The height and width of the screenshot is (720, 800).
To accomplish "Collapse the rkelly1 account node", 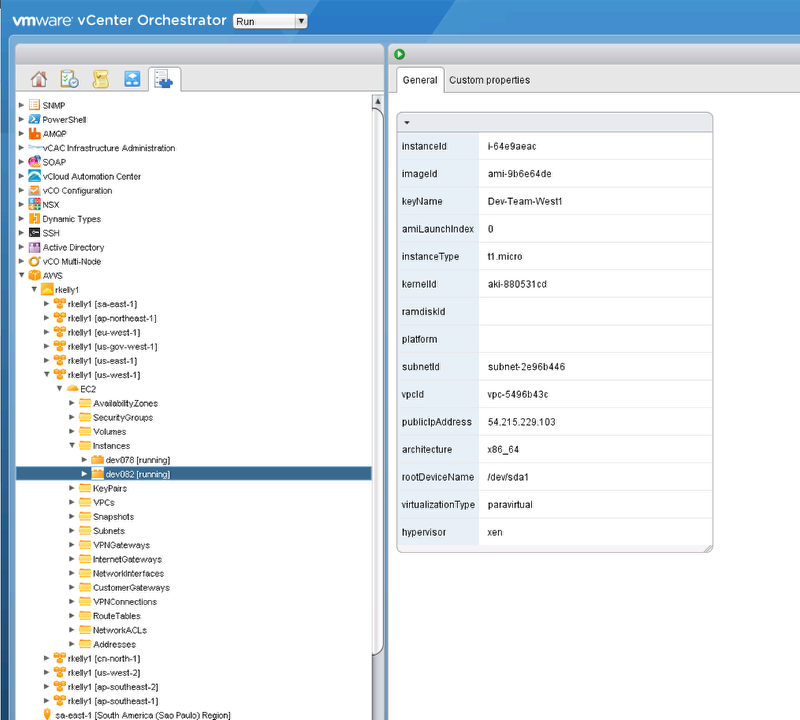I will click(x=34, y=289).
